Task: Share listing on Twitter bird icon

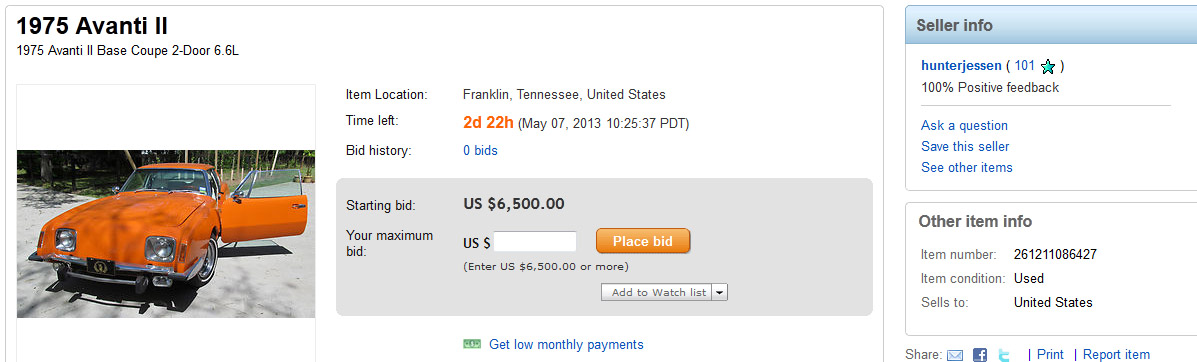Action: click(x=1005, y=355)
